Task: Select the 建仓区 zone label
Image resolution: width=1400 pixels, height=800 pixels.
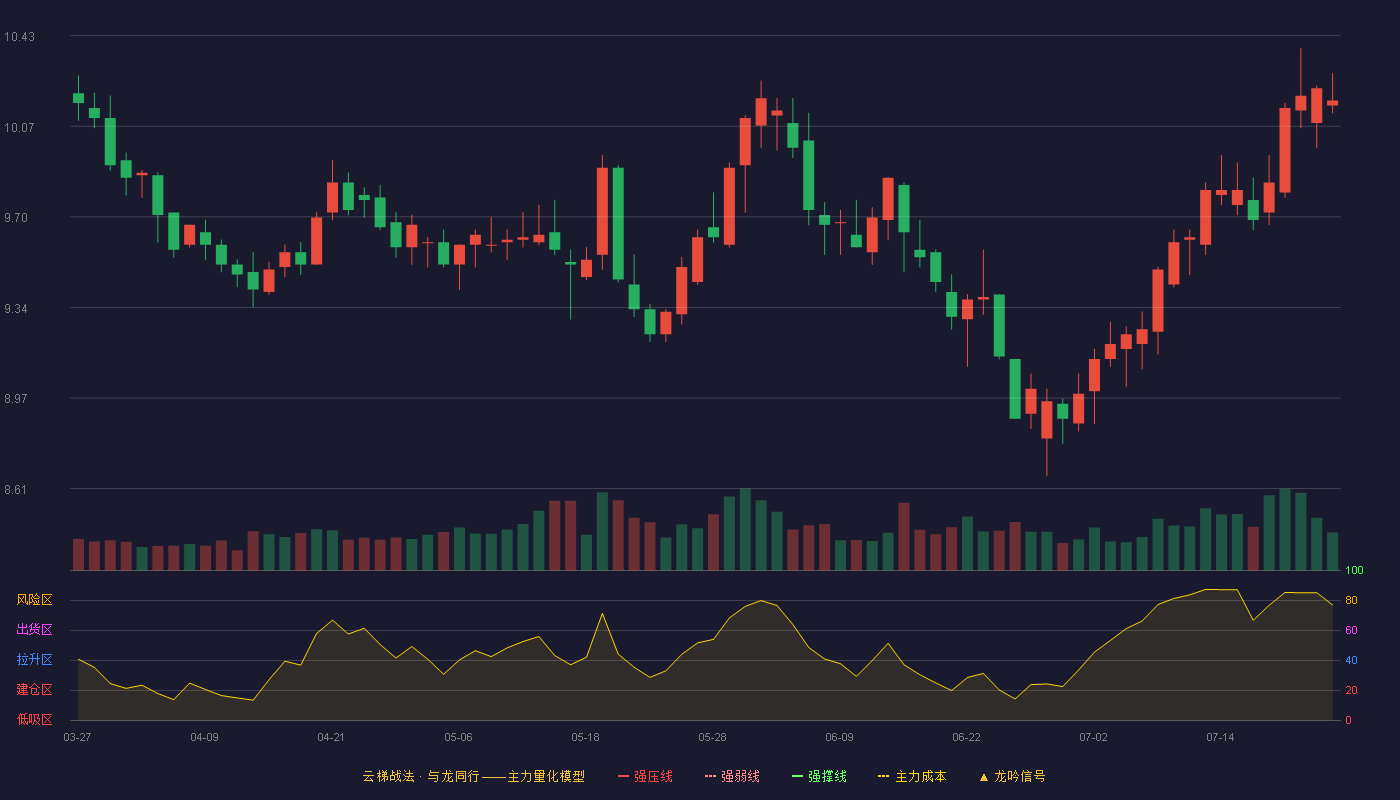Action: [x=34, y=690]
